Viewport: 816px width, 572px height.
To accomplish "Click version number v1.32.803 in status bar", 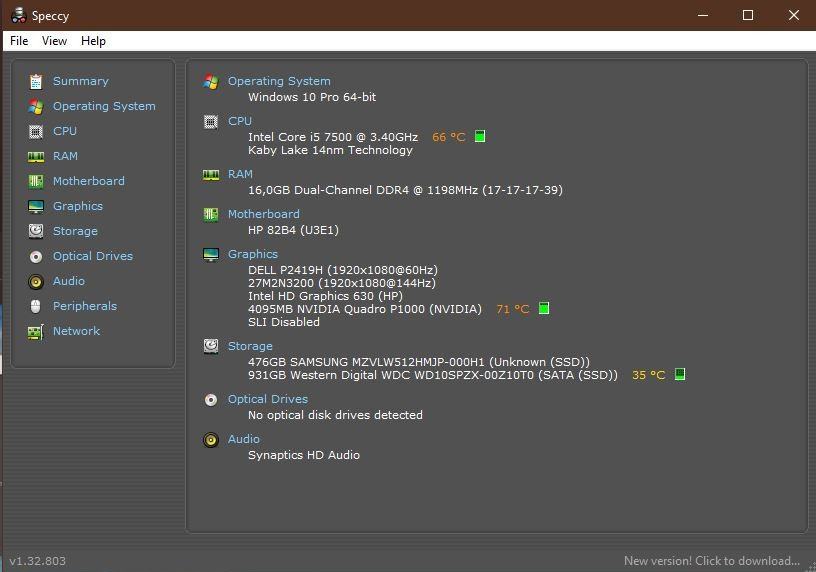I will [37, 561].
